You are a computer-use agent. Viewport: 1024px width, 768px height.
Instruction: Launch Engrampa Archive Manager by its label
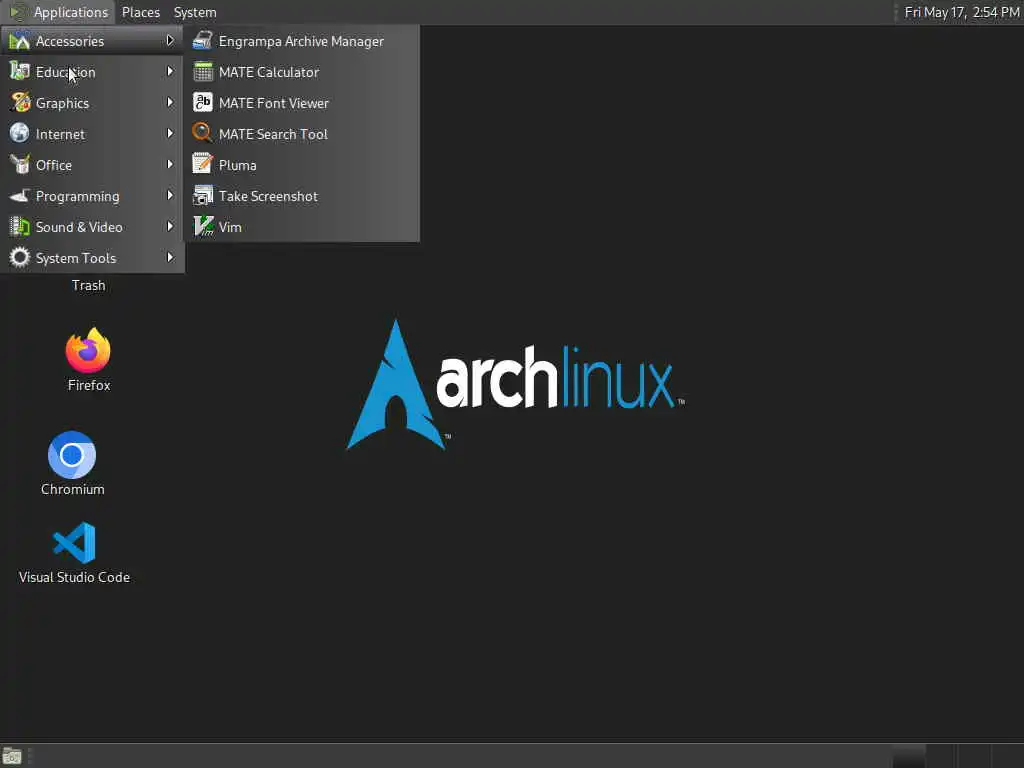pyautogui.click(x=301, y=41)
